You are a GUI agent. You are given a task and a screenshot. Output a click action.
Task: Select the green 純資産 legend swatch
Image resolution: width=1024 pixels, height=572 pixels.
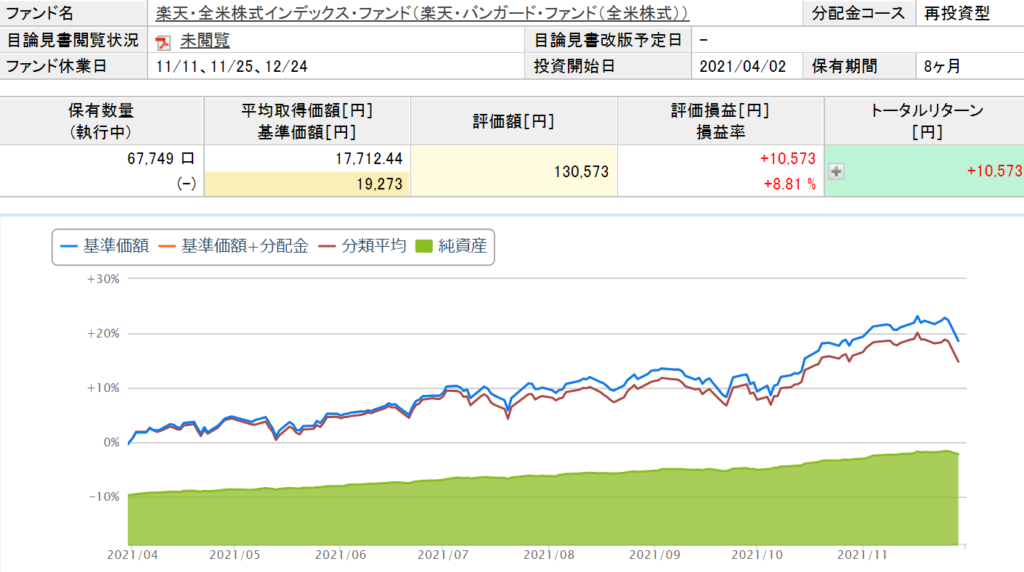pyautogui.click(x=424, y=246)
